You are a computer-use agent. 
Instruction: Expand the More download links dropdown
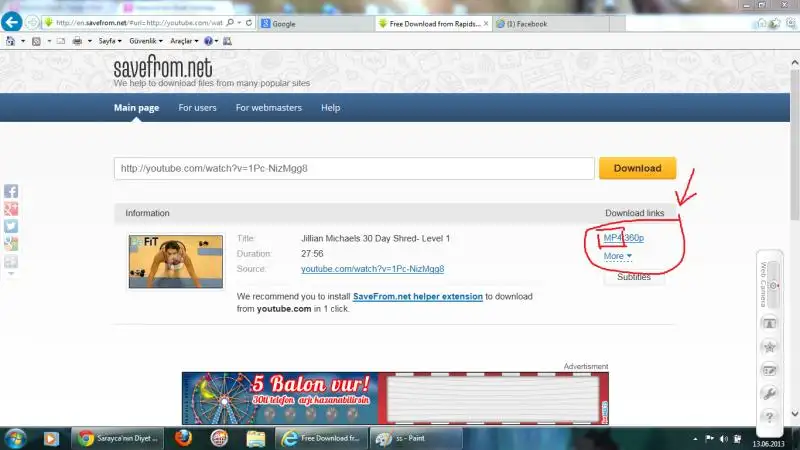point(618,256)
